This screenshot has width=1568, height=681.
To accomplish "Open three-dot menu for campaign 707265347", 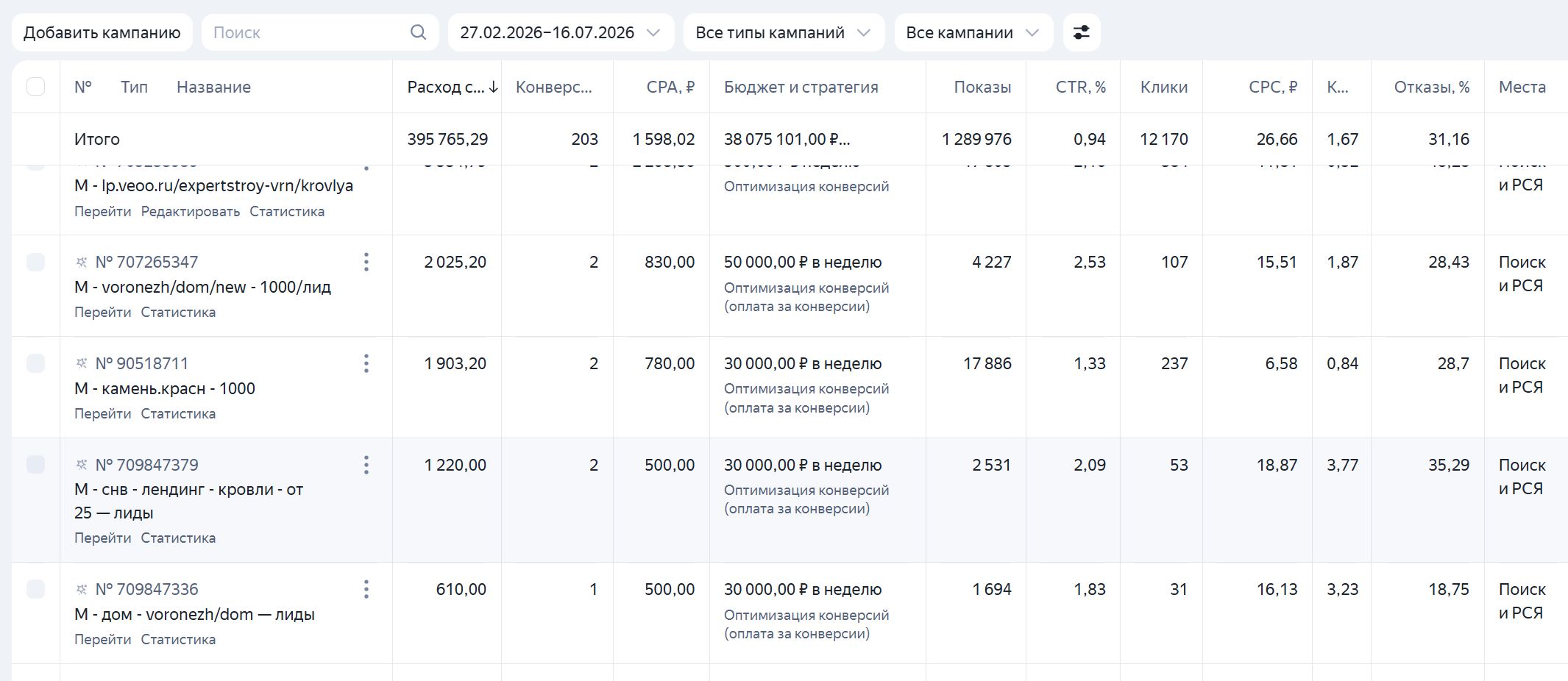I will 366,262.
